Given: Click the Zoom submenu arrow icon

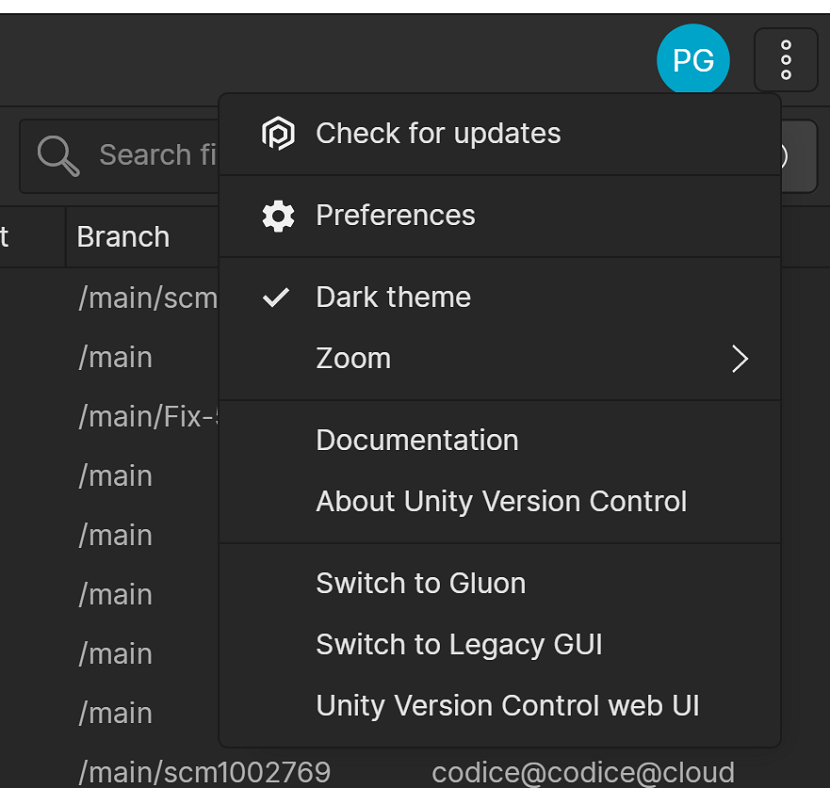Looking at the screenshot, I should (x=739, y=358).
